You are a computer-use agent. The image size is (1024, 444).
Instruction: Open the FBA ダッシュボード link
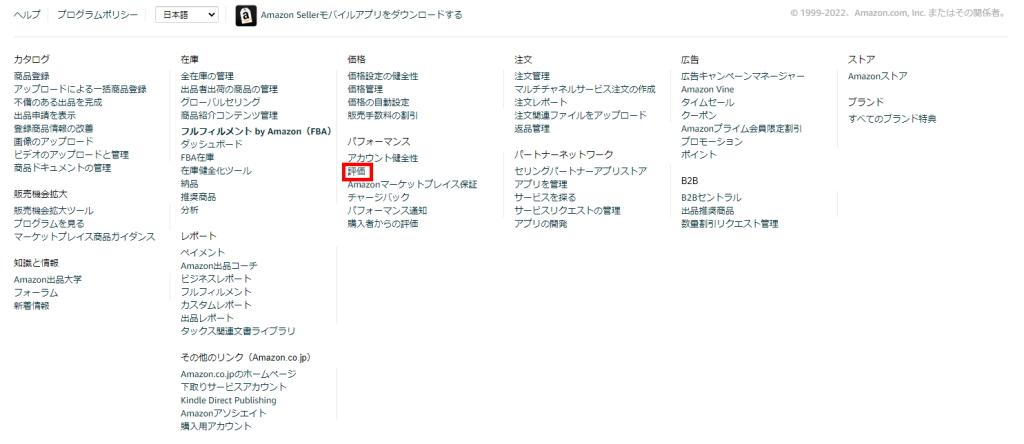click(x=212, y=144)
